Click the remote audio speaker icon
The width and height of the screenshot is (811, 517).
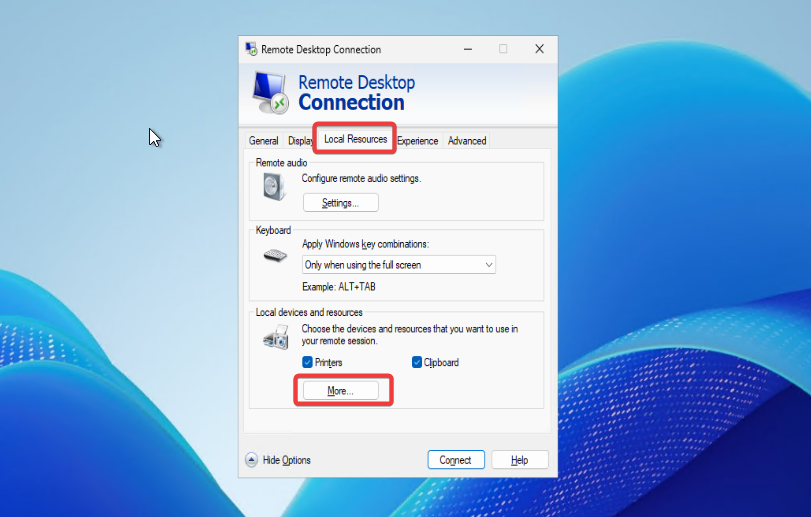[274, 186]
